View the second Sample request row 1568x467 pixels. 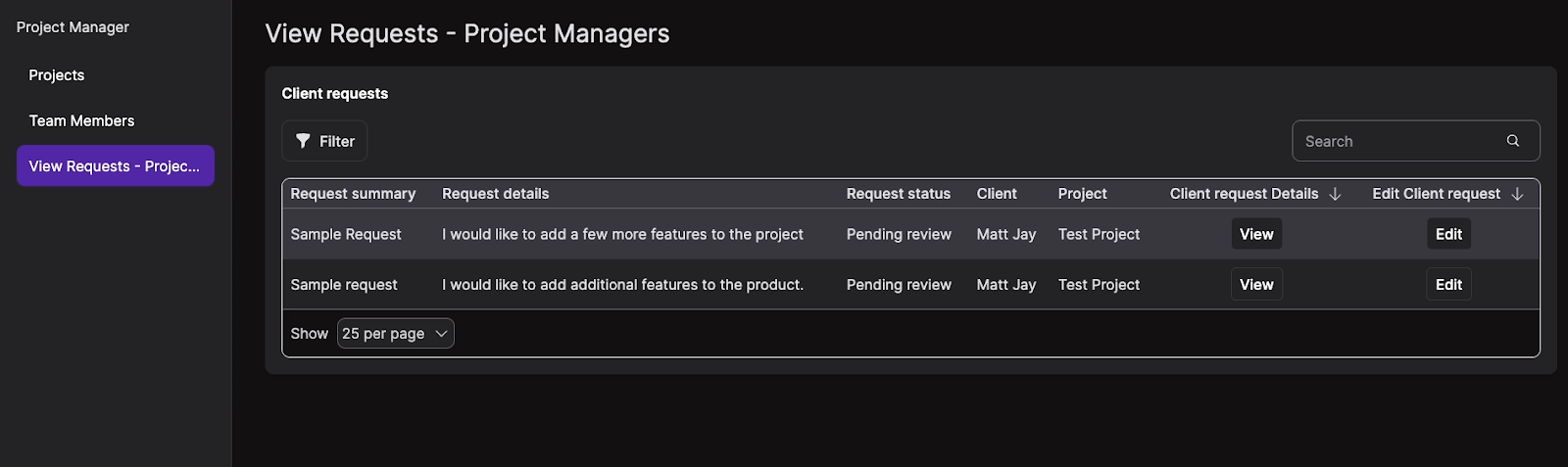[x=1256, y=285]
